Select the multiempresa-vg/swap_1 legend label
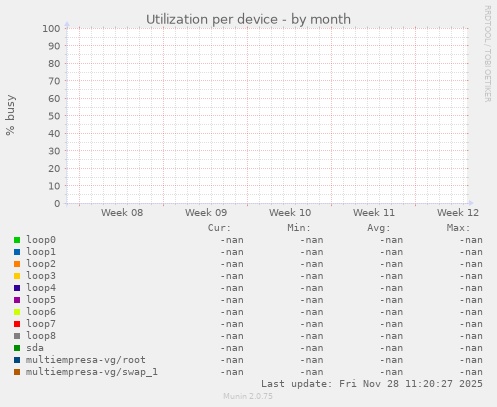Screen dimensions: 497x407 coord(92,372)
